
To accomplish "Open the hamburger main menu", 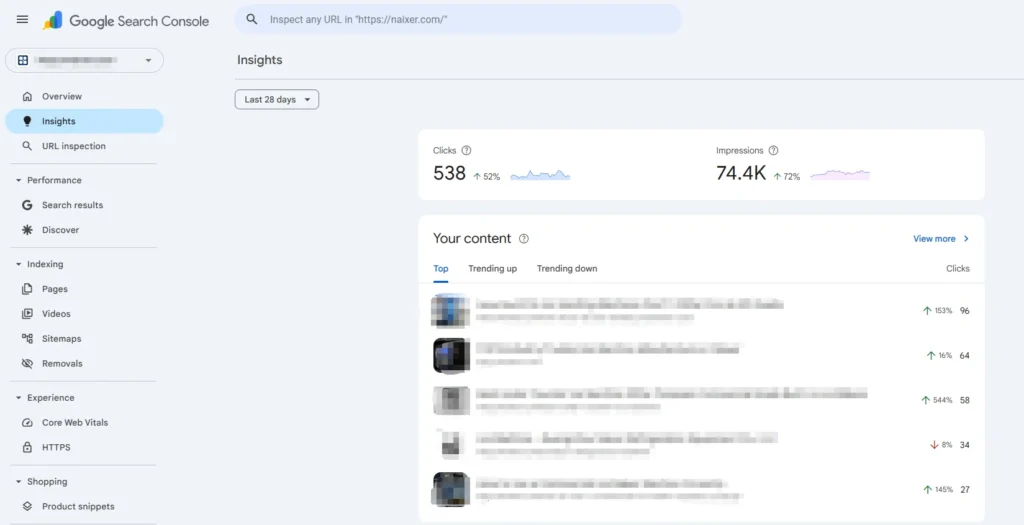I will click(x=22, y=20).
